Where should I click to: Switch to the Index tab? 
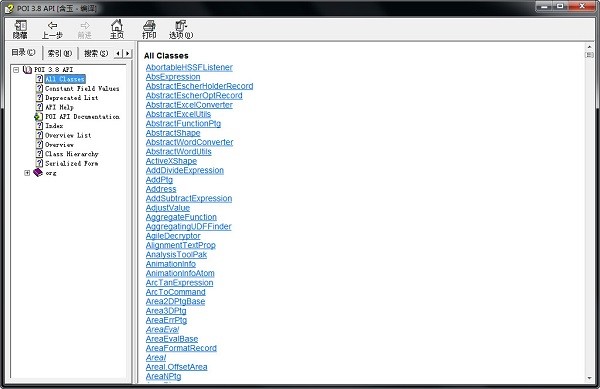tap(60, 53)
